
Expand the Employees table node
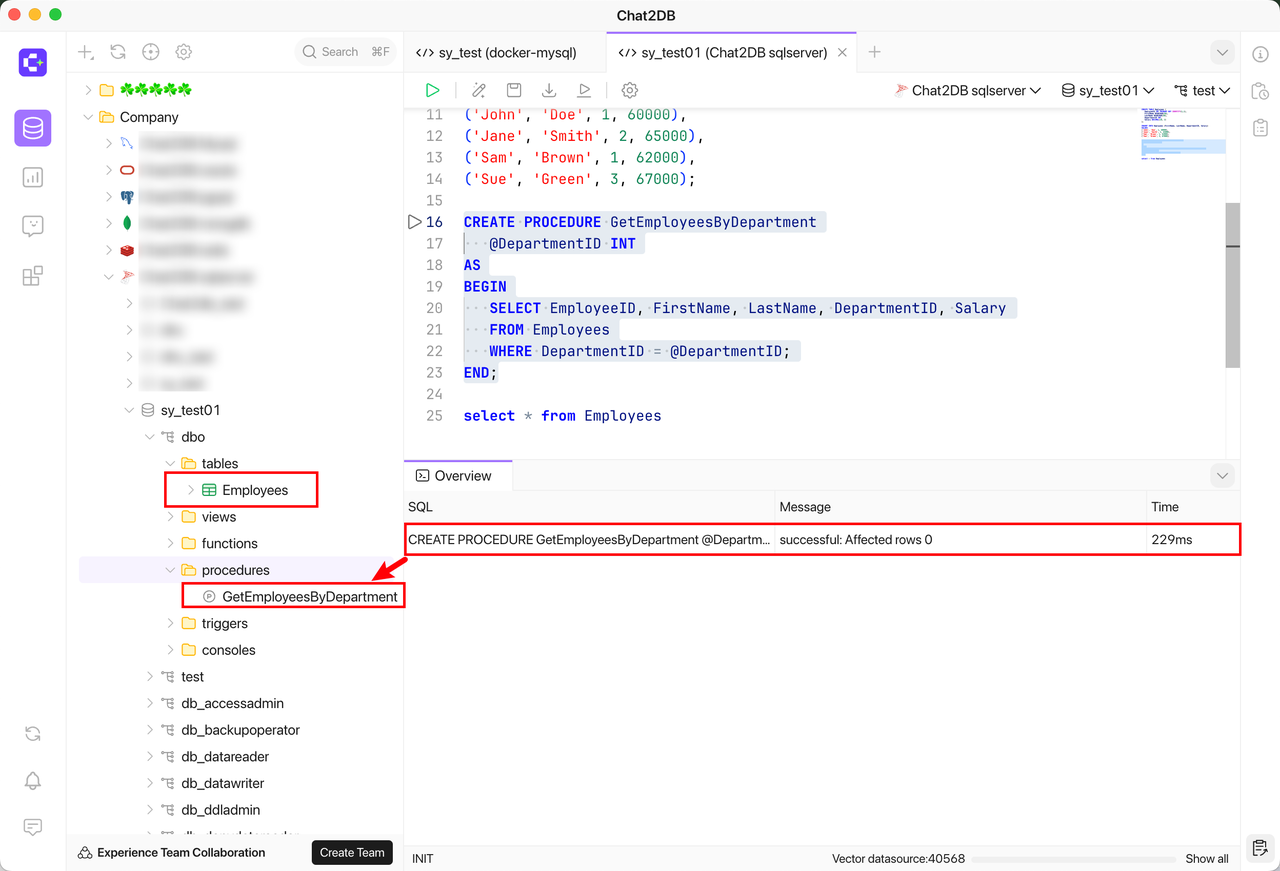tap(191, 490)
